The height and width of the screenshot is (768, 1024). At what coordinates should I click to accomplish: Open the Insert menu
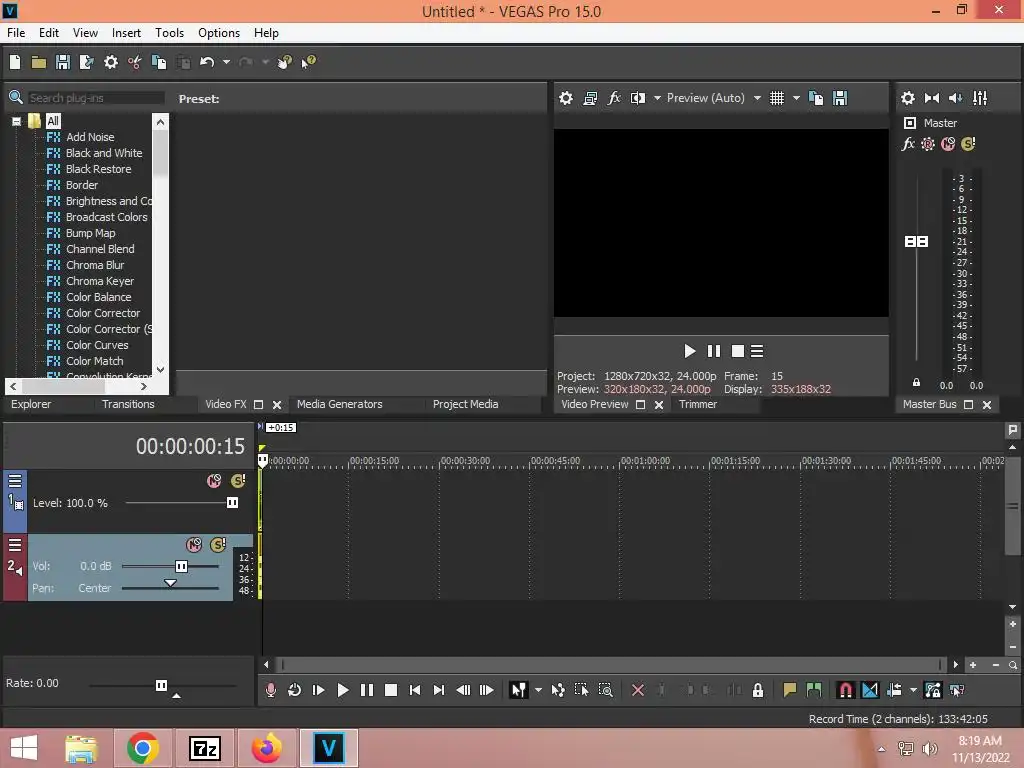126,33
